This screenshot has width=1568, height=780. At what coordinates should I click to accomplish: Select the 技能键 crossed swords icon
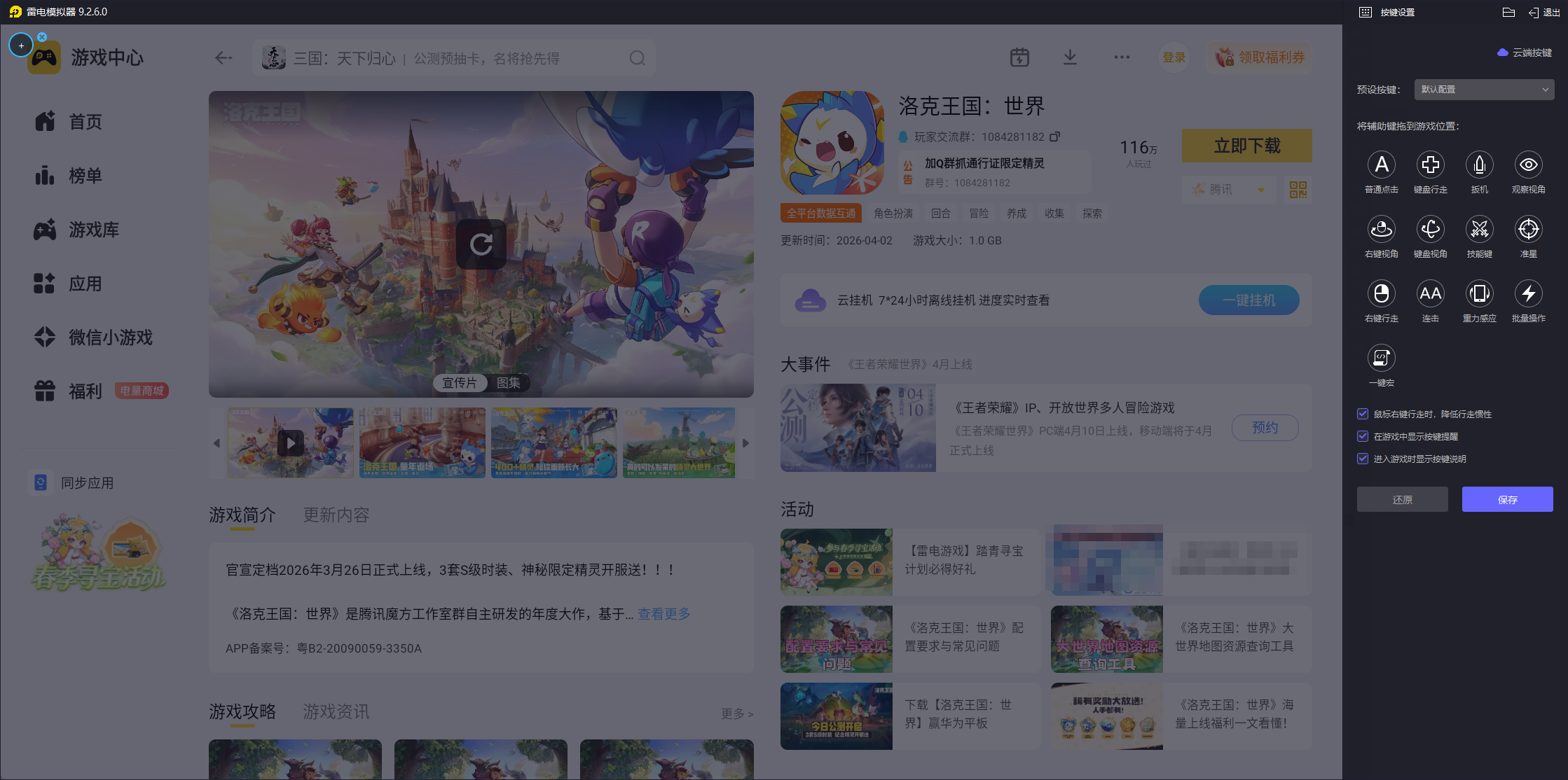[1479, 230]
